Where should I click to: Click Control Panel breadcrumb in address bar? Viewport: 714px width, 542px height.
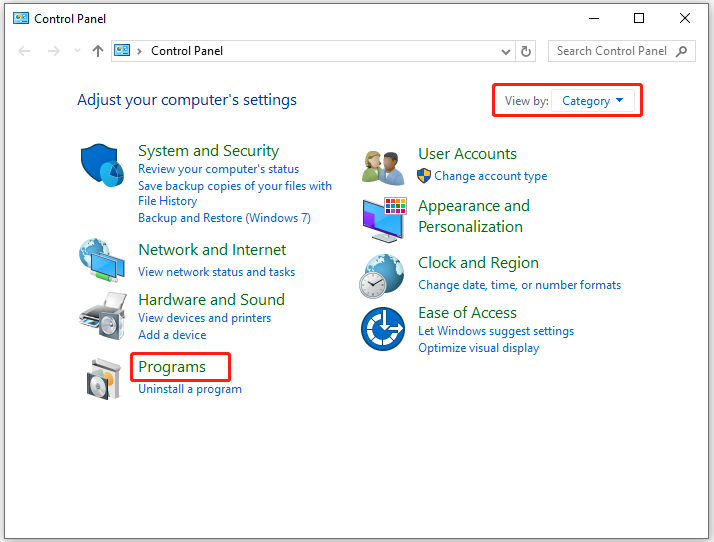187,51
